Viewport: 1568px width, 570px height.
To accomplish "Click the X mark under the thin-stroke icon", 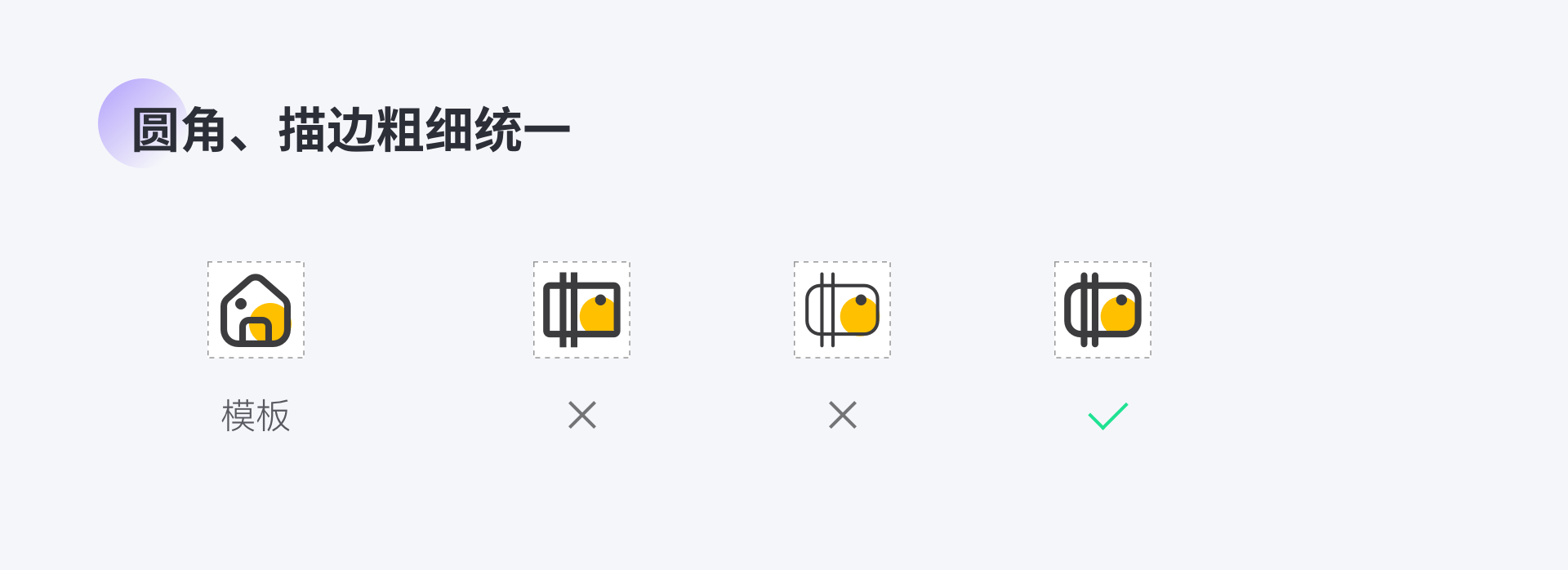I will (843, 415).
